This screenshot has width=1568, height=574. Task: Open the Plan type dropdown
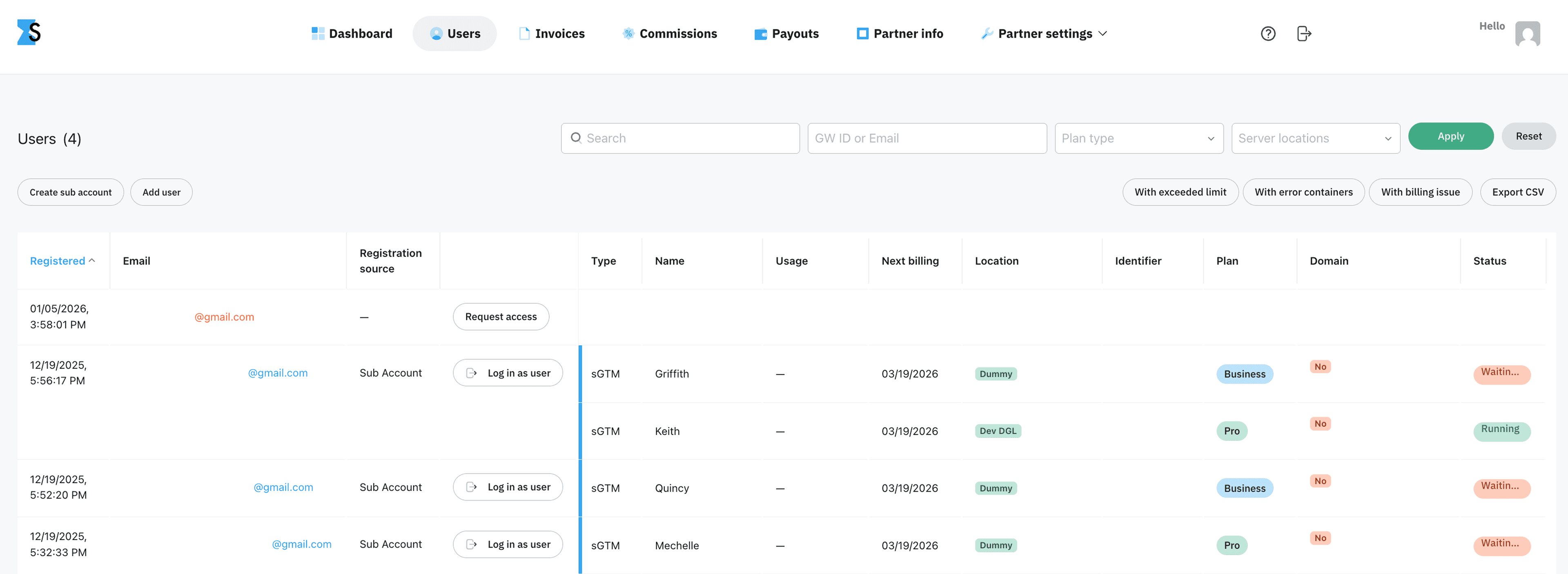[x=1138, y=138]
